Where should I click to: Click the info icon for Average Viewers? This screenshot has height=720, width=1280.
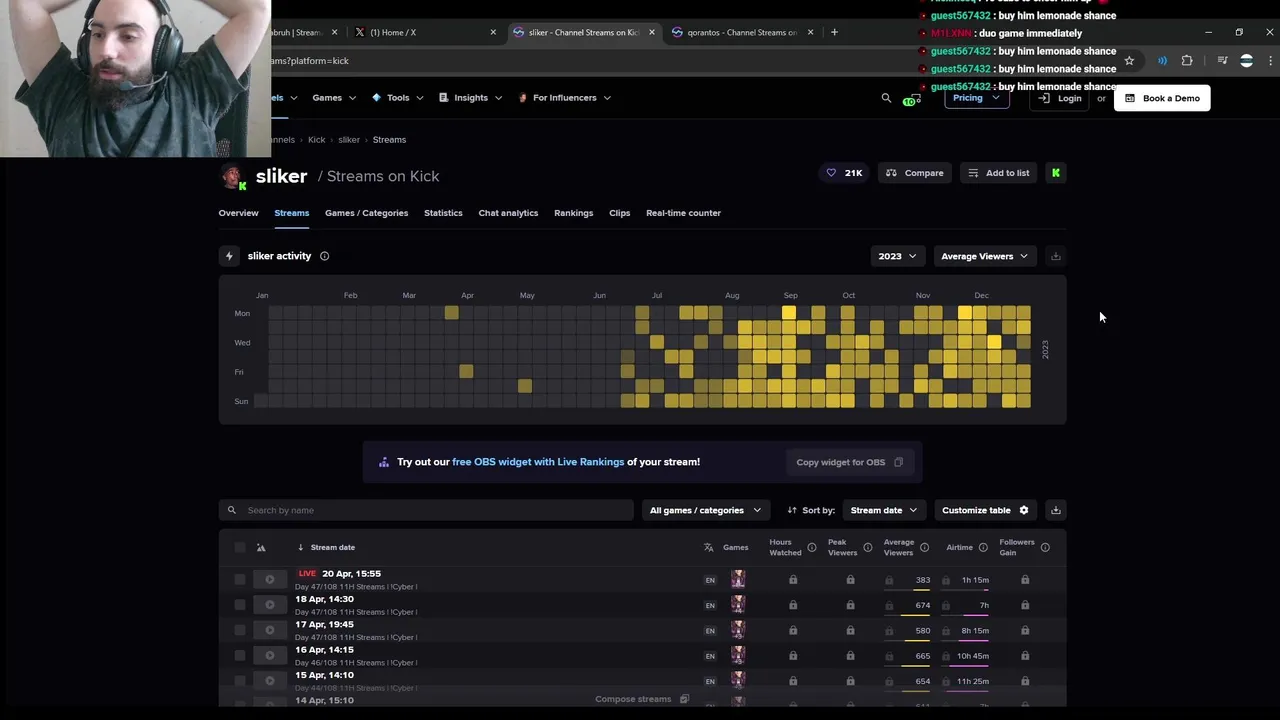click(925, 547)
